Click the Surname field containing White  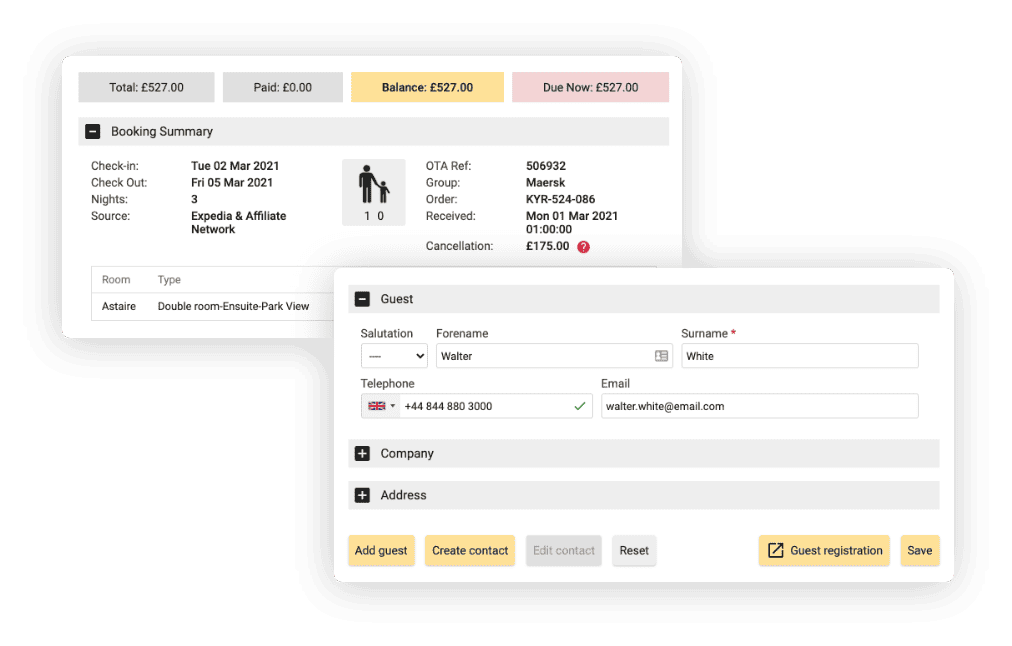[x=798, y=356]
